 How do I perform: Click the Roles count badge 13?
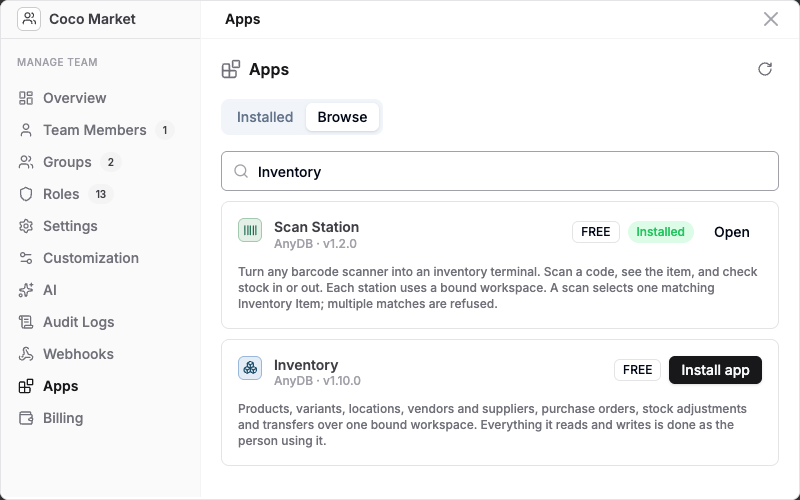(101, 194)
